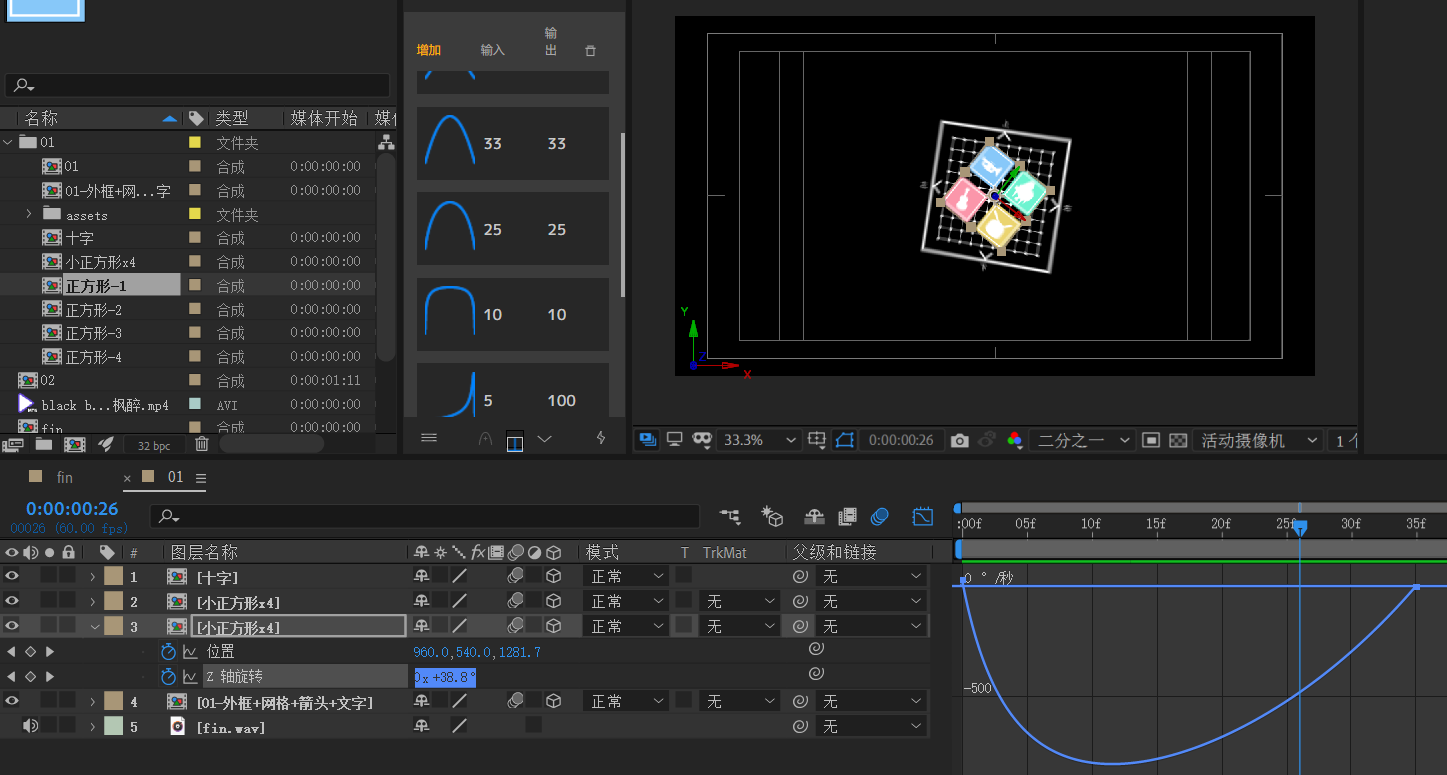Sort Project panel by 名称 column
This screenshot has height=775, width=1447.
pos(41,118)
